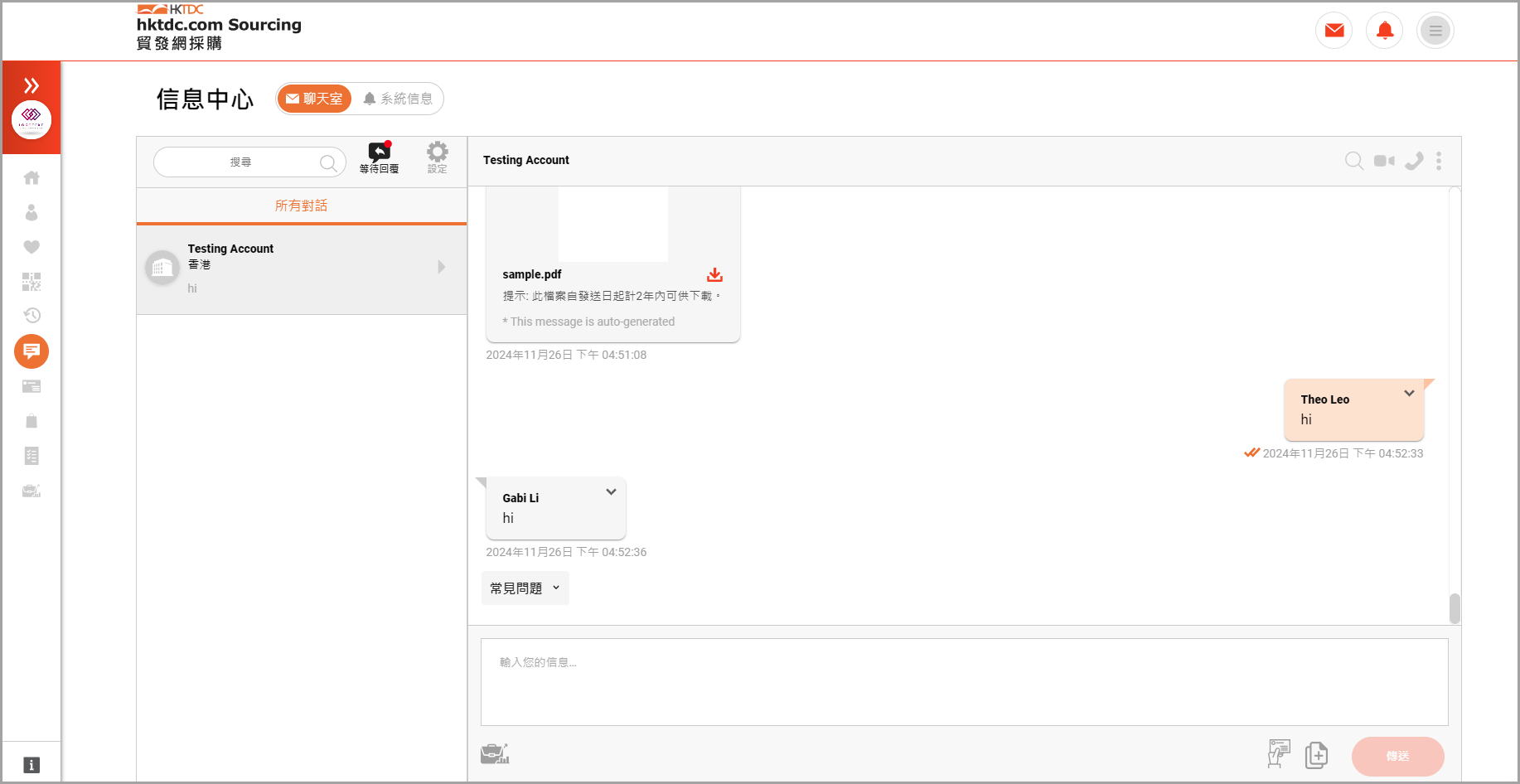Open the mail envelope icon in the header
The width and height of the screenshot is (1520, 784).
[x=1334, y=31]
